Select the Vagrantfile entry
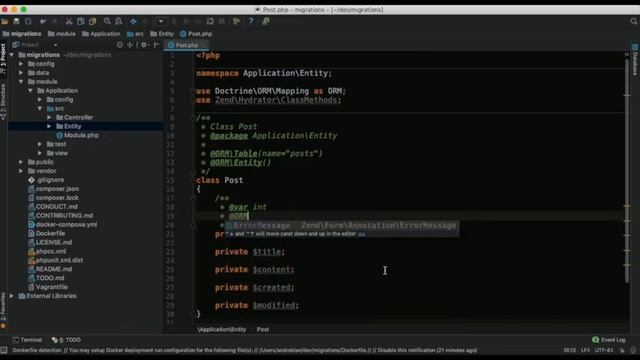The height and width of the screenshot is (360, 640). click(x=48, y=287)
